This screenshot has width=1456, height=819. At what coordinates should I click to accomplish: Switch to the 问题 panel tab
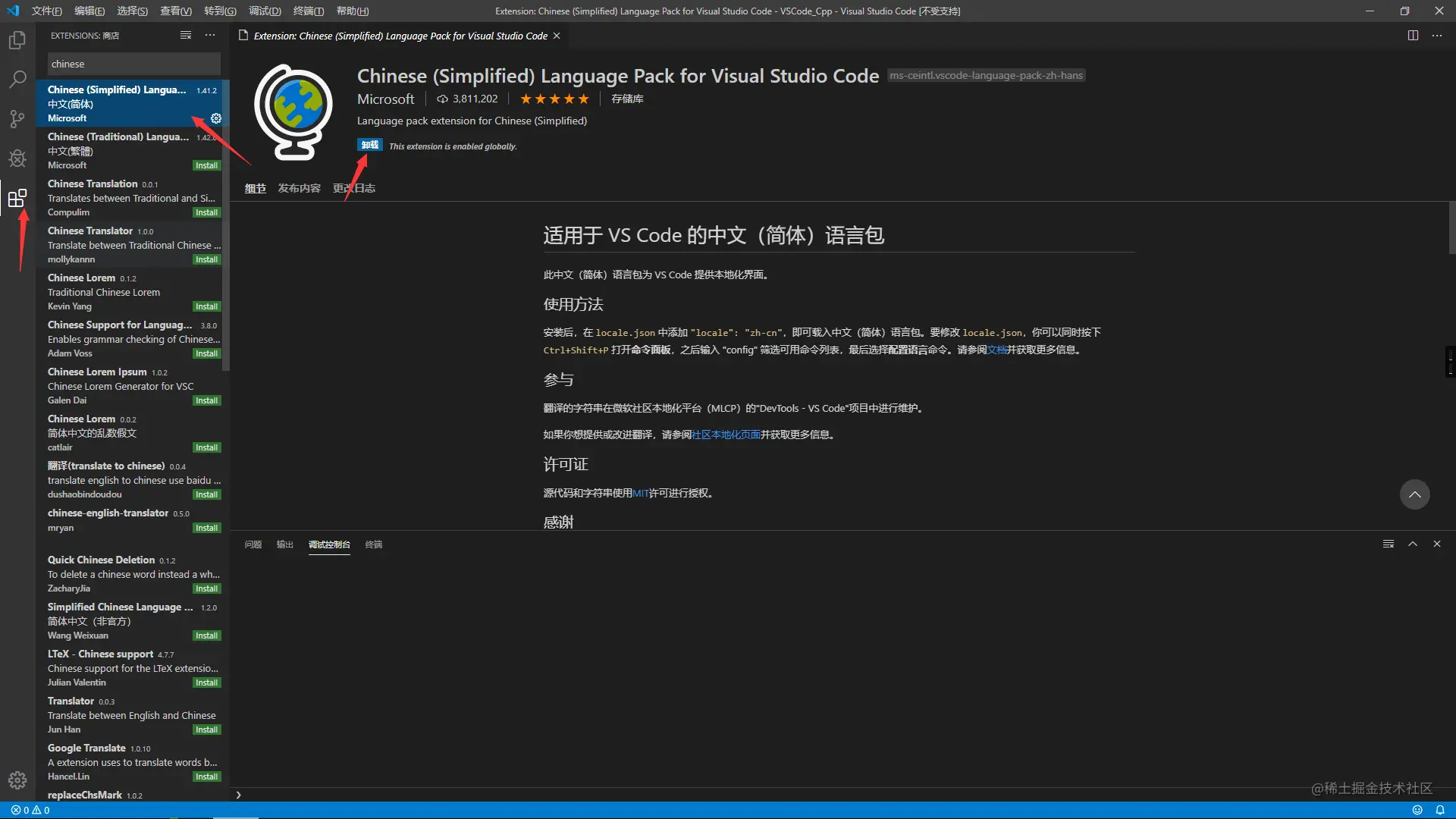click(x=253, y=544)
